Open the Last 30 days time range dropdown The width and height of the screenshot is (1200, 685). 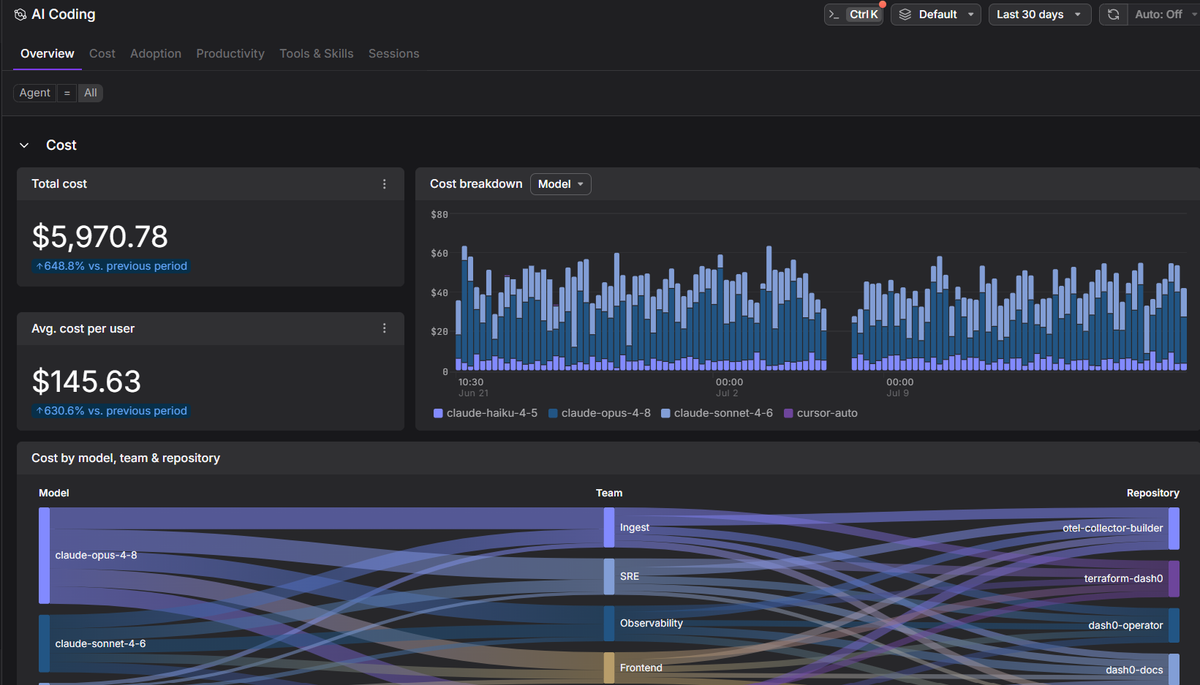1039,15
